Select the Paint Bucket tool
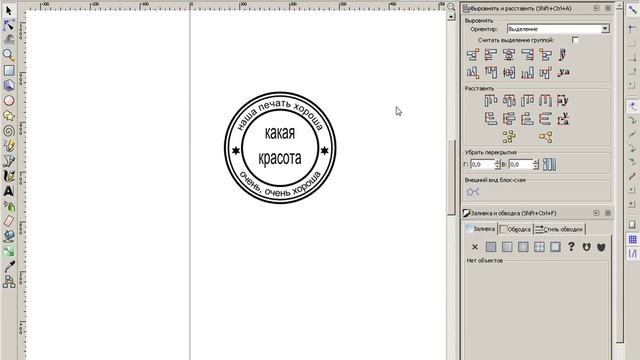The width and height of the screenshot is (640, 360). tap(9, 236)
